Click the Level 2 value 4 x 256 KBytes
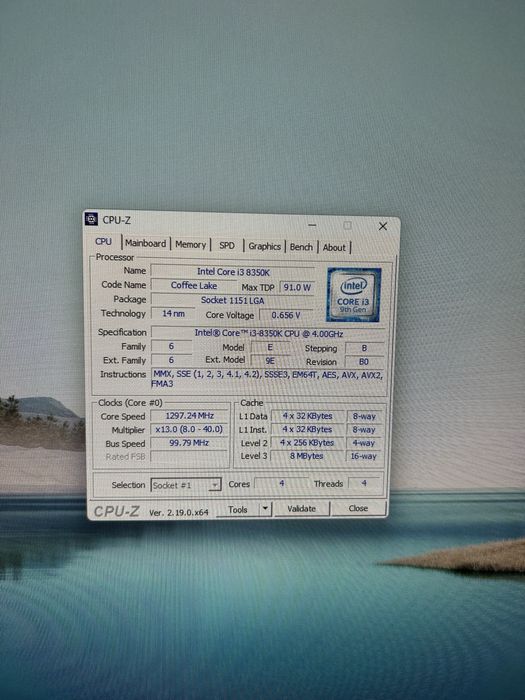Screen dimensions: 525x700 tap(307, 443)
